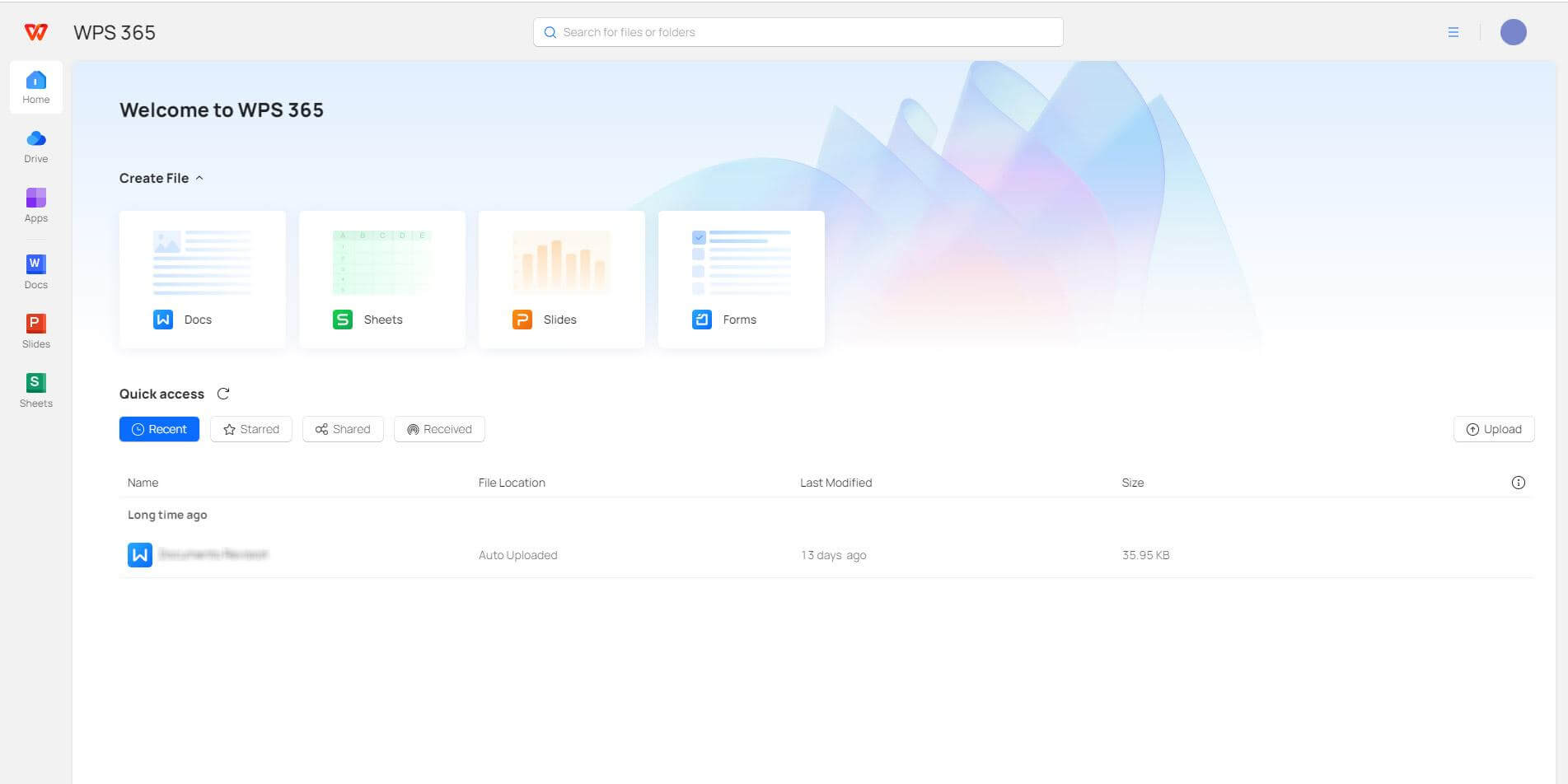Select the Shared tab

pyautogui.click(x=343, y=429)
